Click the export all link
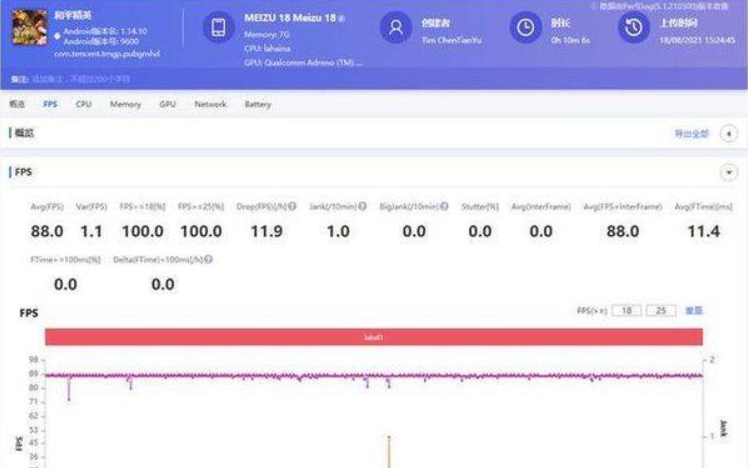The height and width of the screenshot is (468, 748). (692, 134)
